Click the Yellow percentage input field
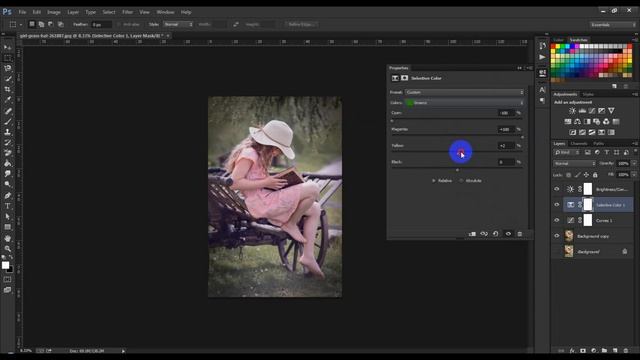 [506, 146]
